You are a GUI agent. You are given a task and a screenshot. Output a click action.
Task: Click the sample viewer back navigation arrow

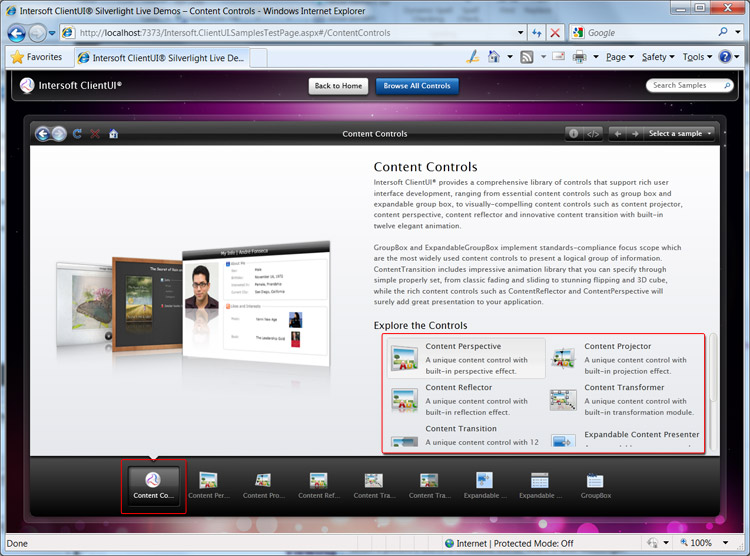pyautogui.click(x=43, y=134)
